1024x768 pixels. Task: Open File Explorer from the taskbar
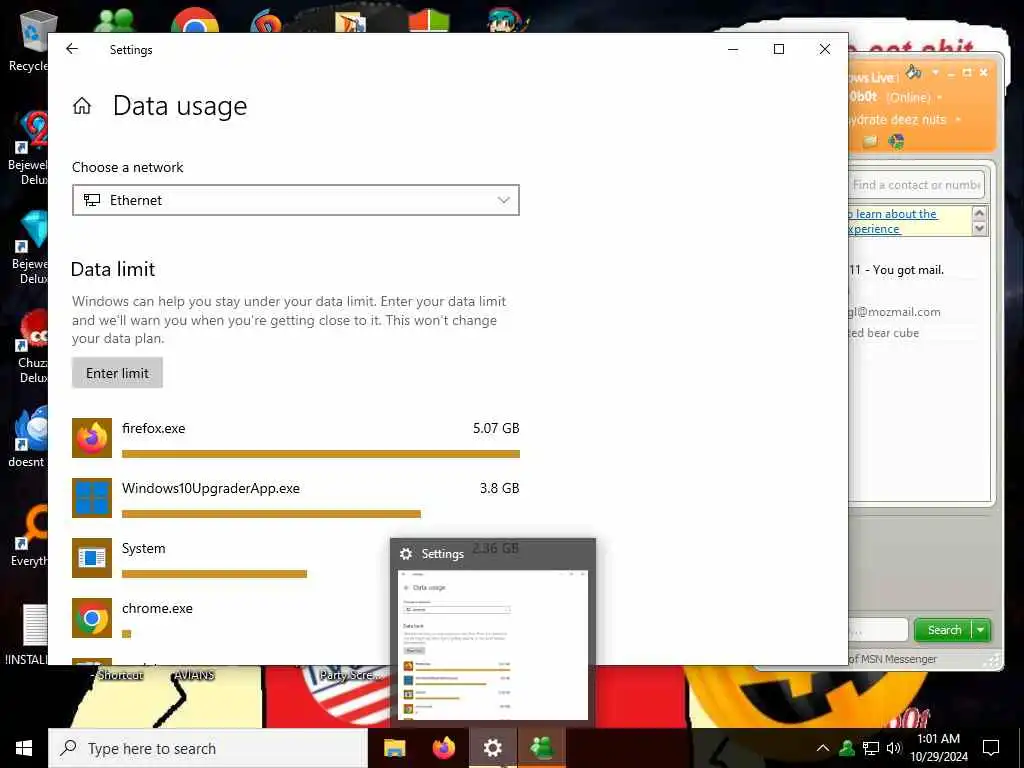click(394, 748)
